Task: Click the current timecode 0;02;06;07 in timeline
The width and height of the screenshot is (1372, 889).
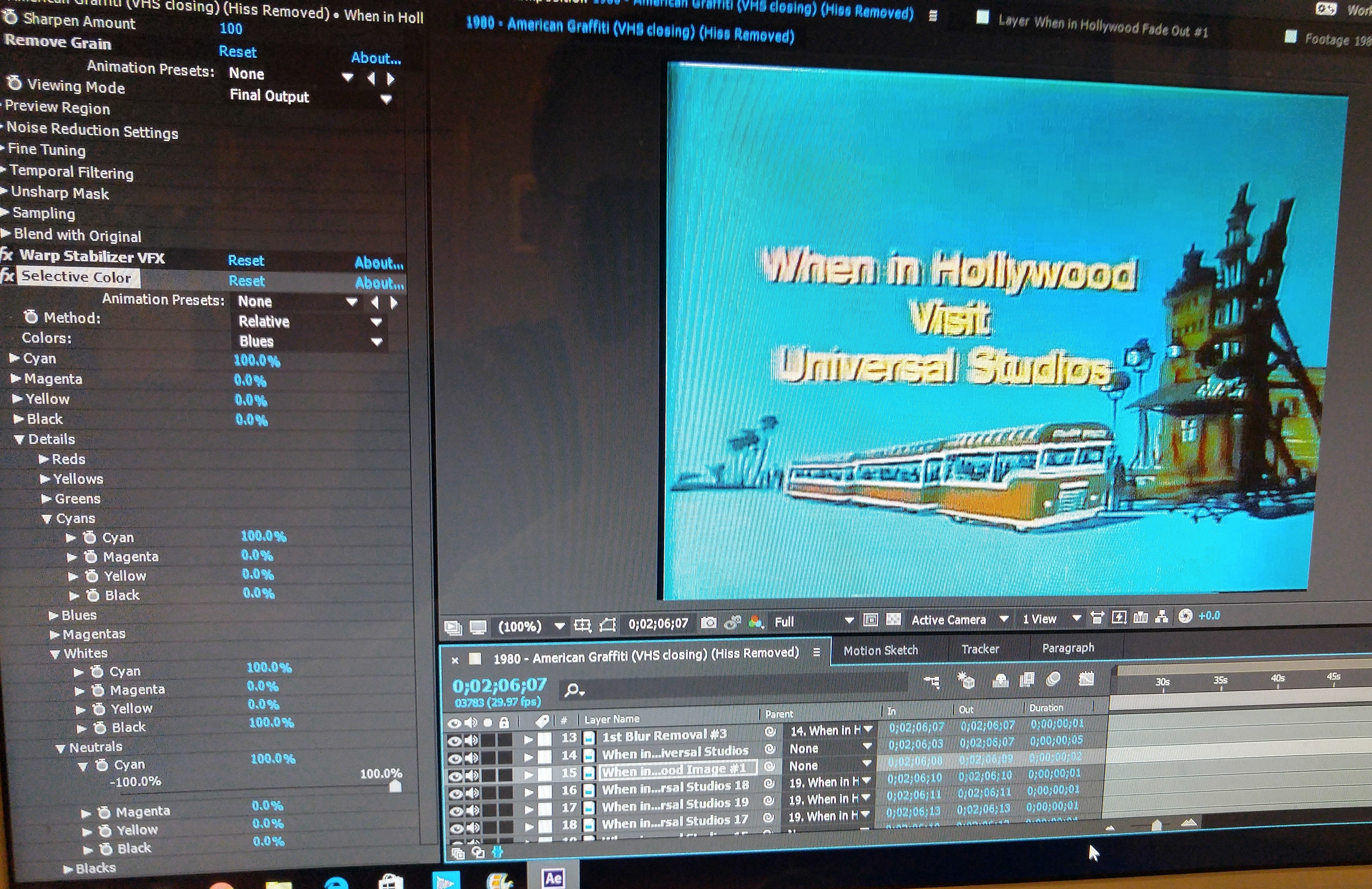Action: click(x=499, y=685)
